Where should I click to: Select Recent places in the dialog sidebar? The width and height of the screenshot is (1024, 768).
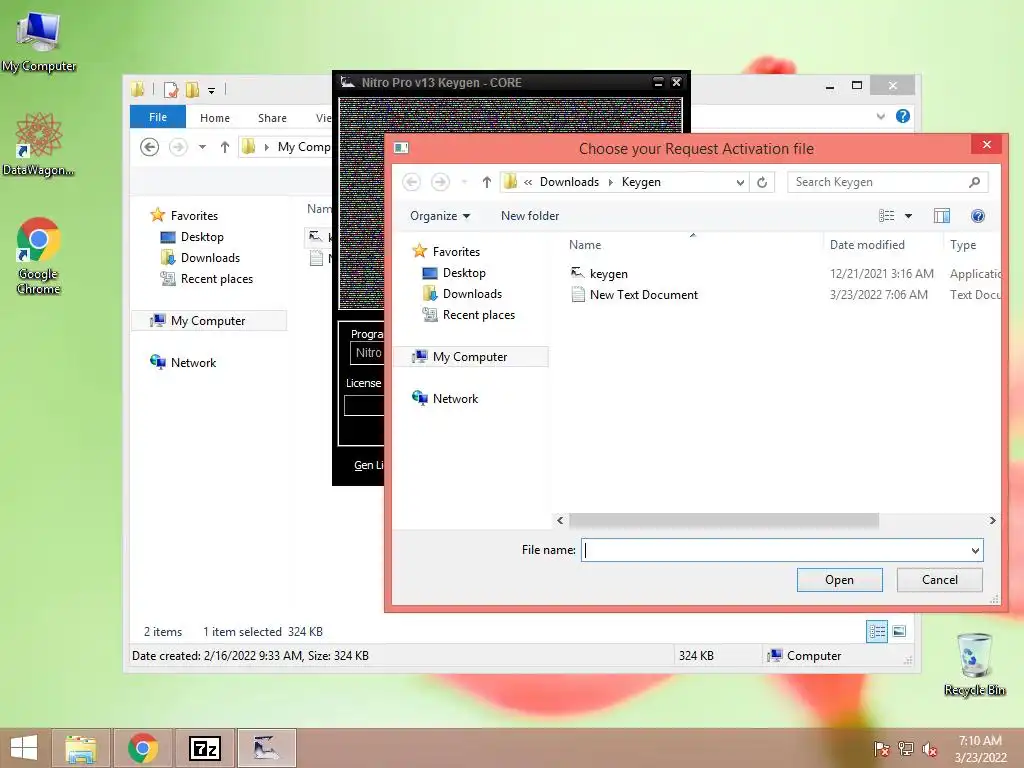click(x=479, y=315)
